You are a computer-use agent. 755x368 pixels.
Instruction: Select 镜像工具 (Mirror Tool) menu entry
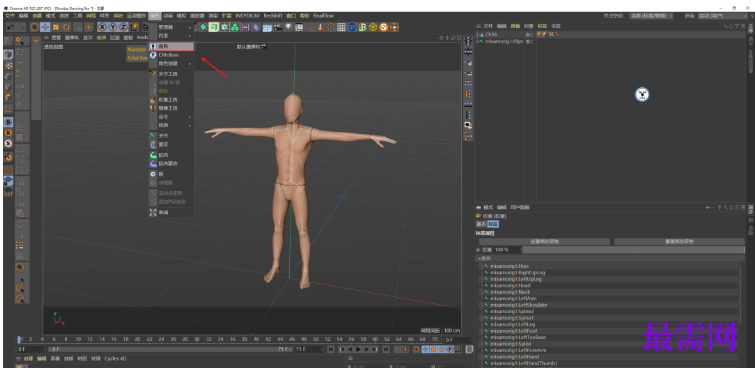pyautogui.click(x=171, y=108)
